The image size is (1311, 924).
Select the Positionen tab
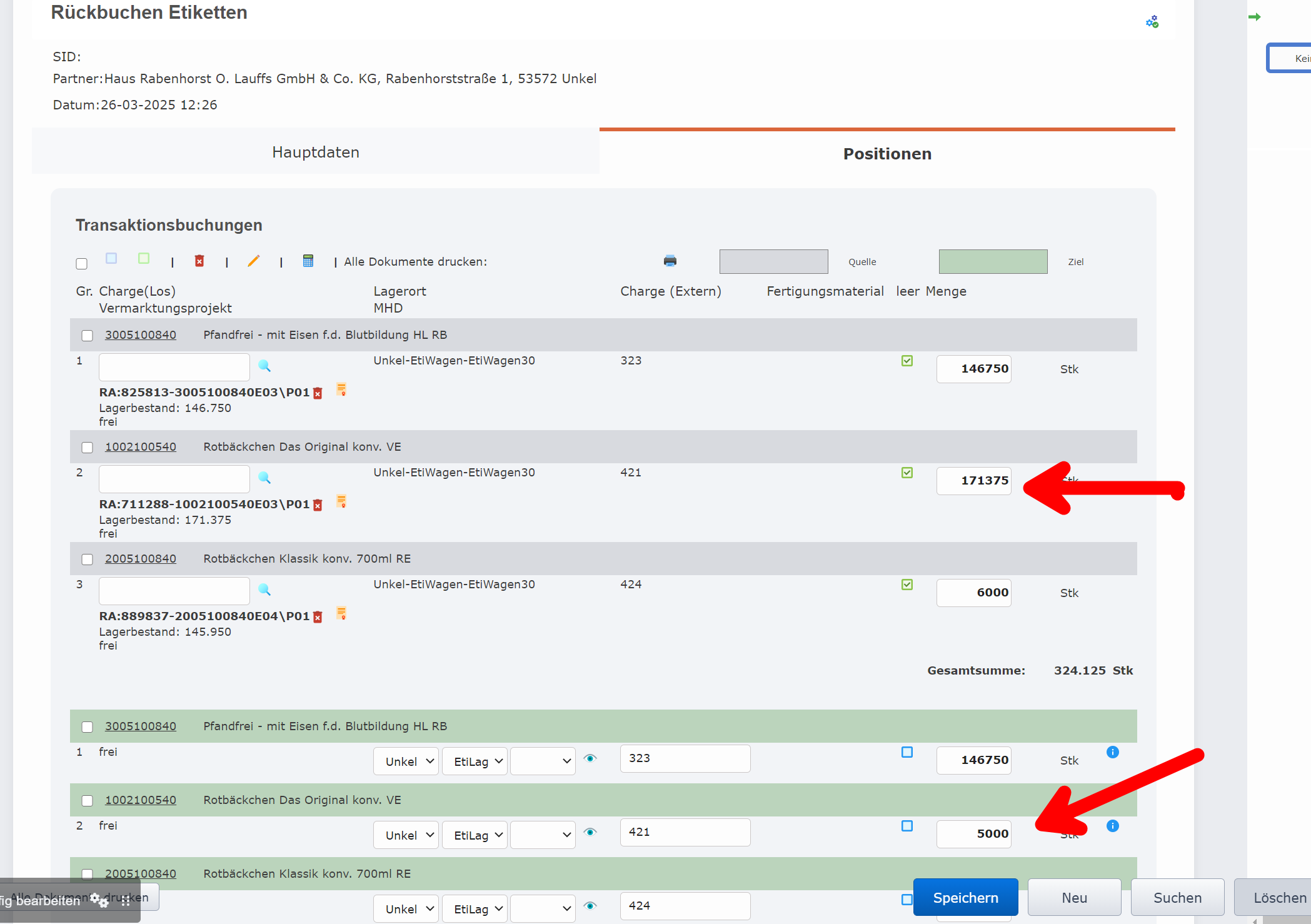pos(887,153)
